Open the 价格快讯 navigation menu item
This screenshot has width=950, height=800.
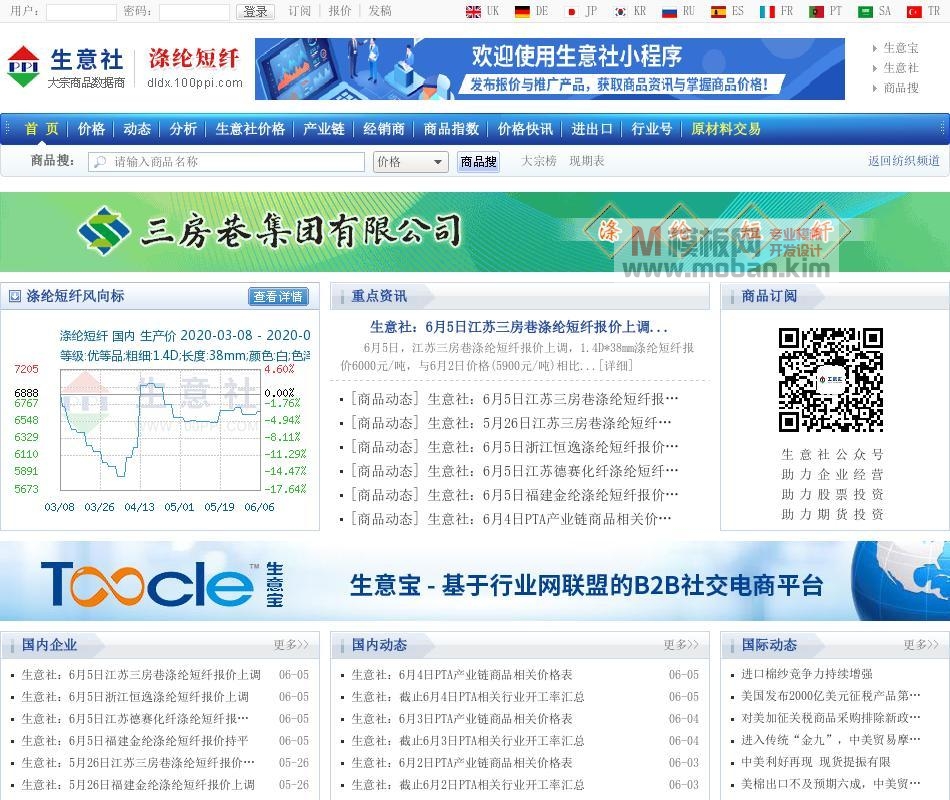525,129
